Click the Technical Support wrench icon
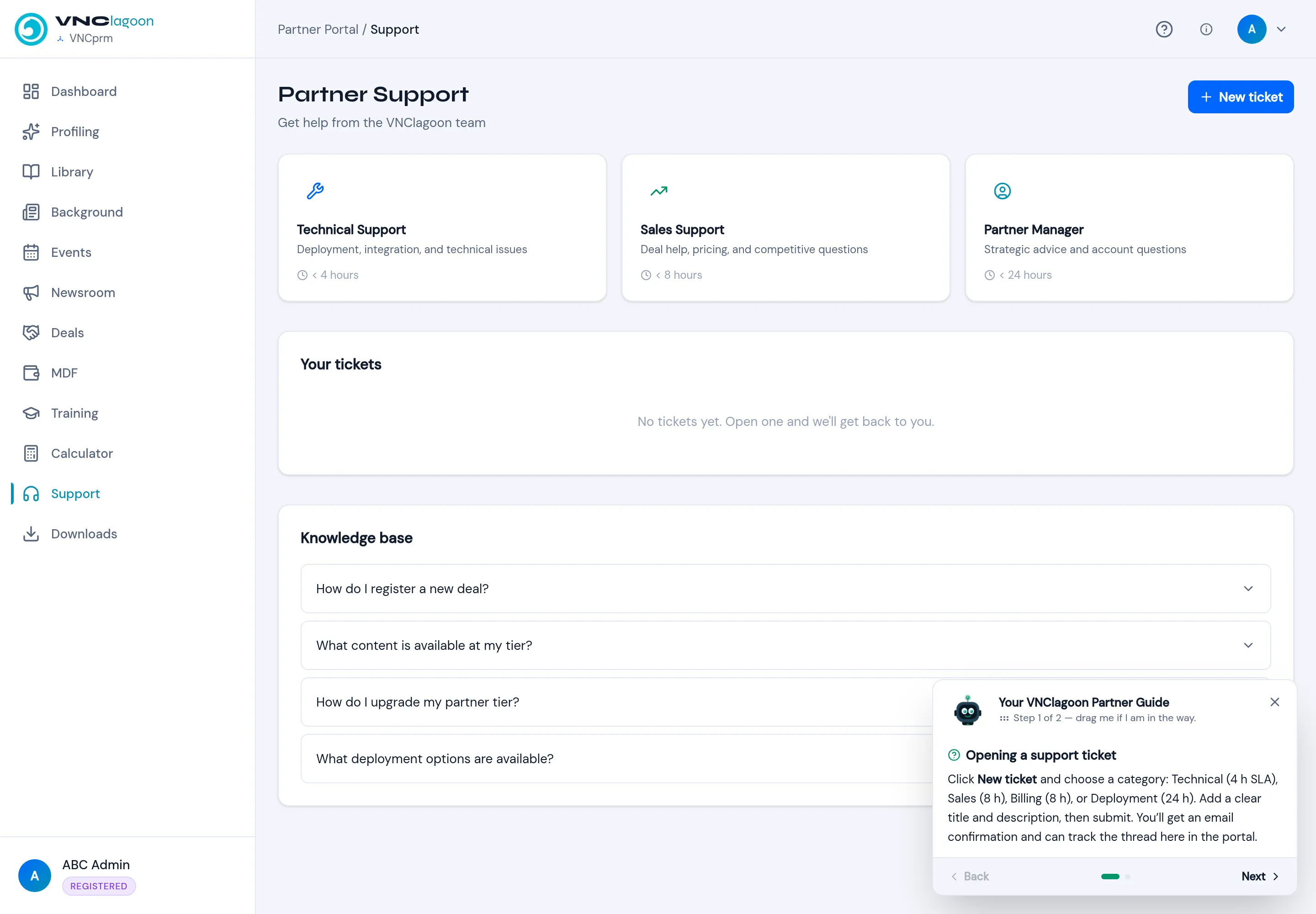 point(315,191)
